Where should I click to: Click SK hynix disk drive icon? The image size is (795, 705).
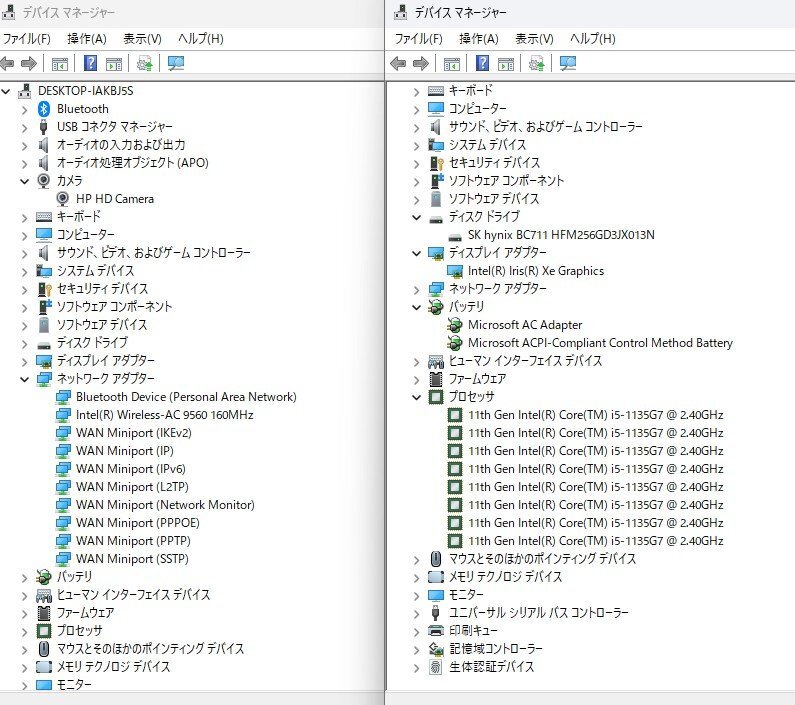[x=455, y=236]
